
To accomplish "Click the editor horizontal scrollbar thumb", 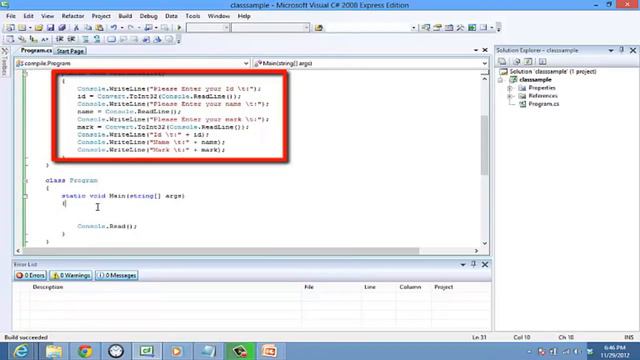I will (x=222, y=251).
